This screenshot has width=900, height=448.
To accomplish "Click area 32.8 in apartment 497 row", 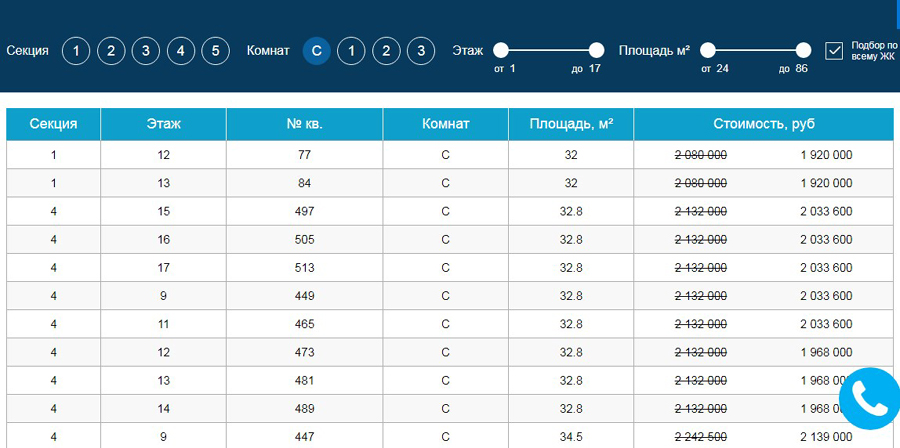I will [571, 211].
